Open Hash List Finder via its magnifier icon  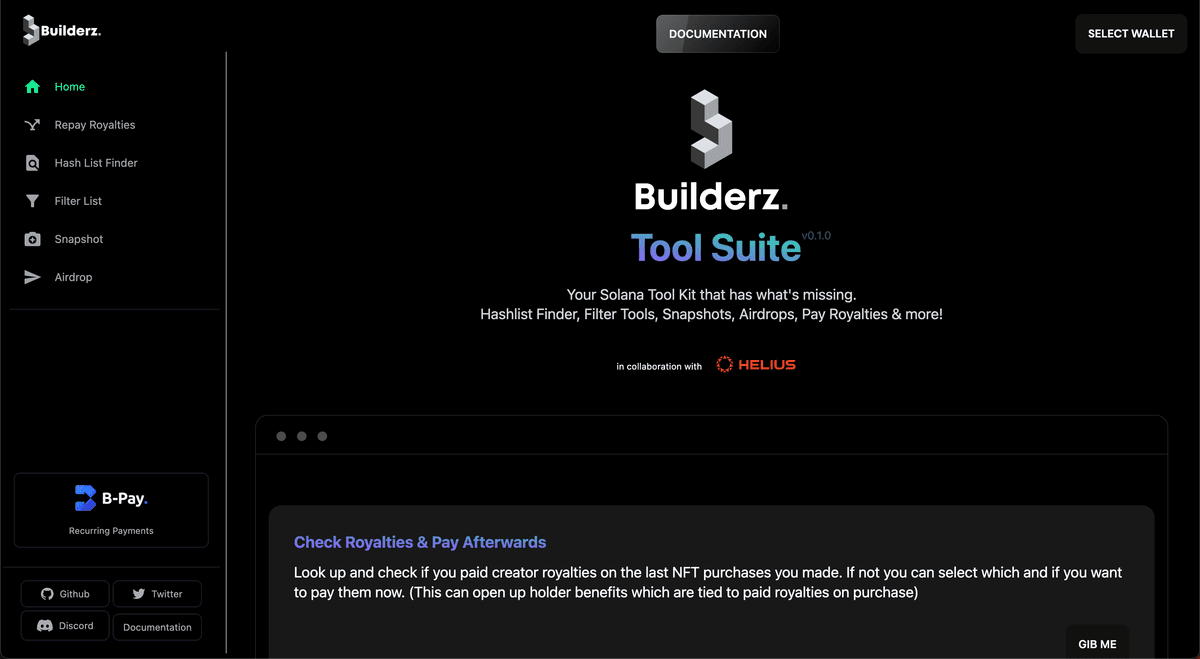coord(32,162)
